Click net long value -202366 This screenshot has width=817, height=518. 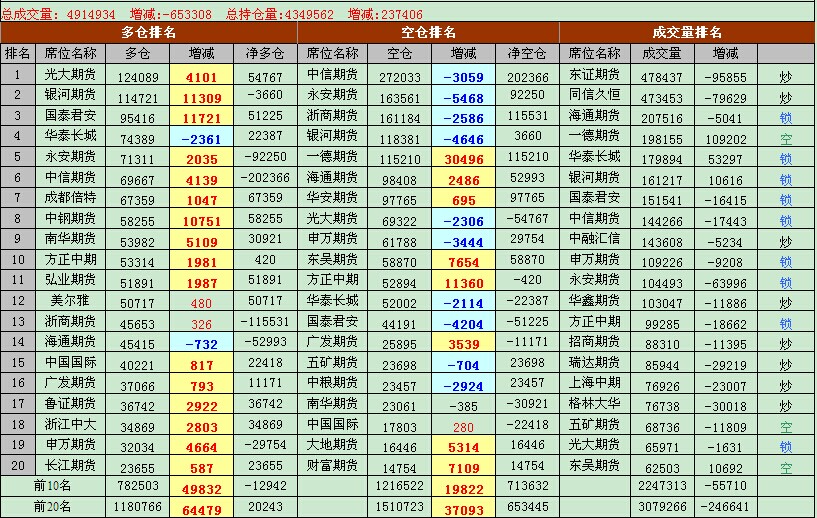(265, 178)
